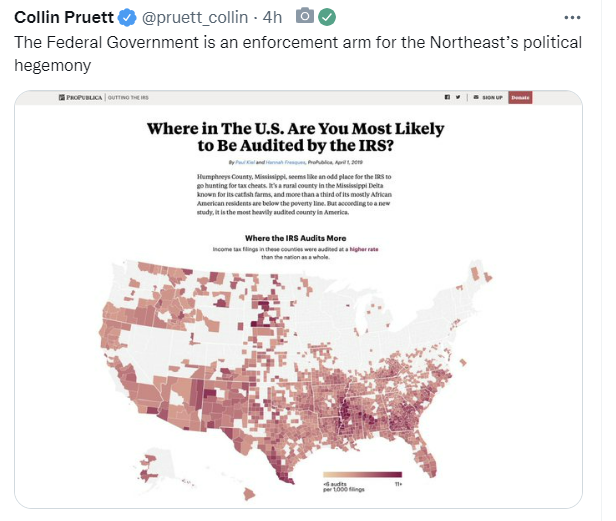616x521 pixels.
Task: Open Collin Pruett's profile name
Action: (x=64, y=17)
